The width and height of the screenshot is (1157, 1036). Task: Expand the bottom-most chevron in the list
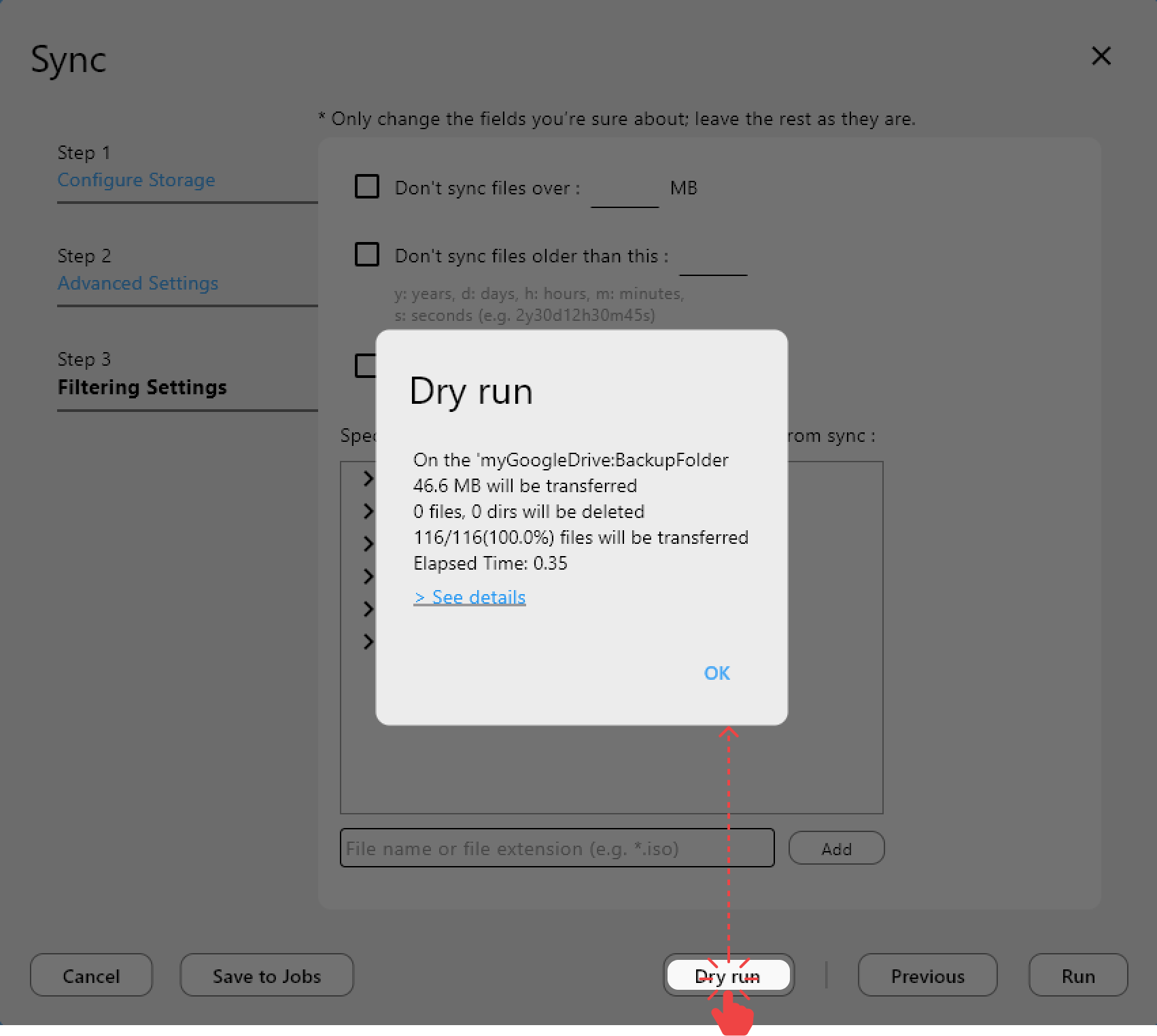368,641
